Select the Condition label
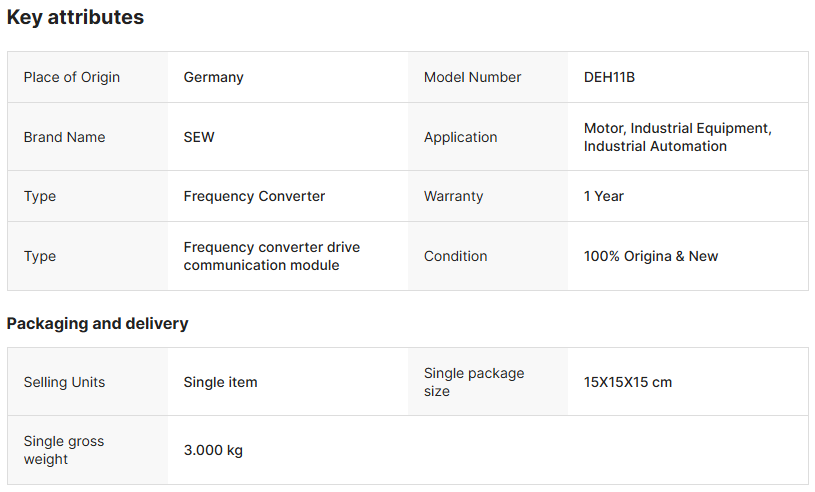The image size is (815, 492). point(455,256)
